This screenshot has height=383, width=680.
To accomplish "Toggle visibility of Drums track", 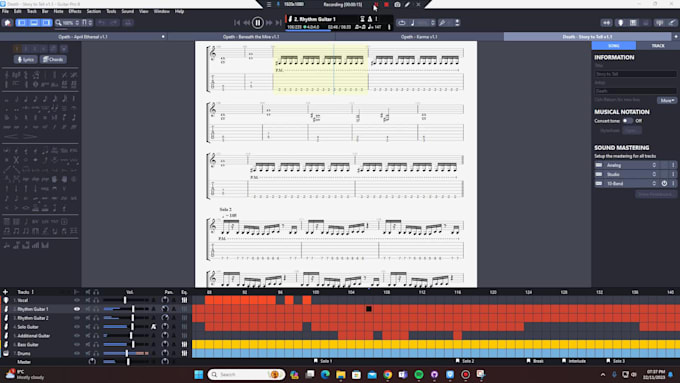I will (77, 354).
